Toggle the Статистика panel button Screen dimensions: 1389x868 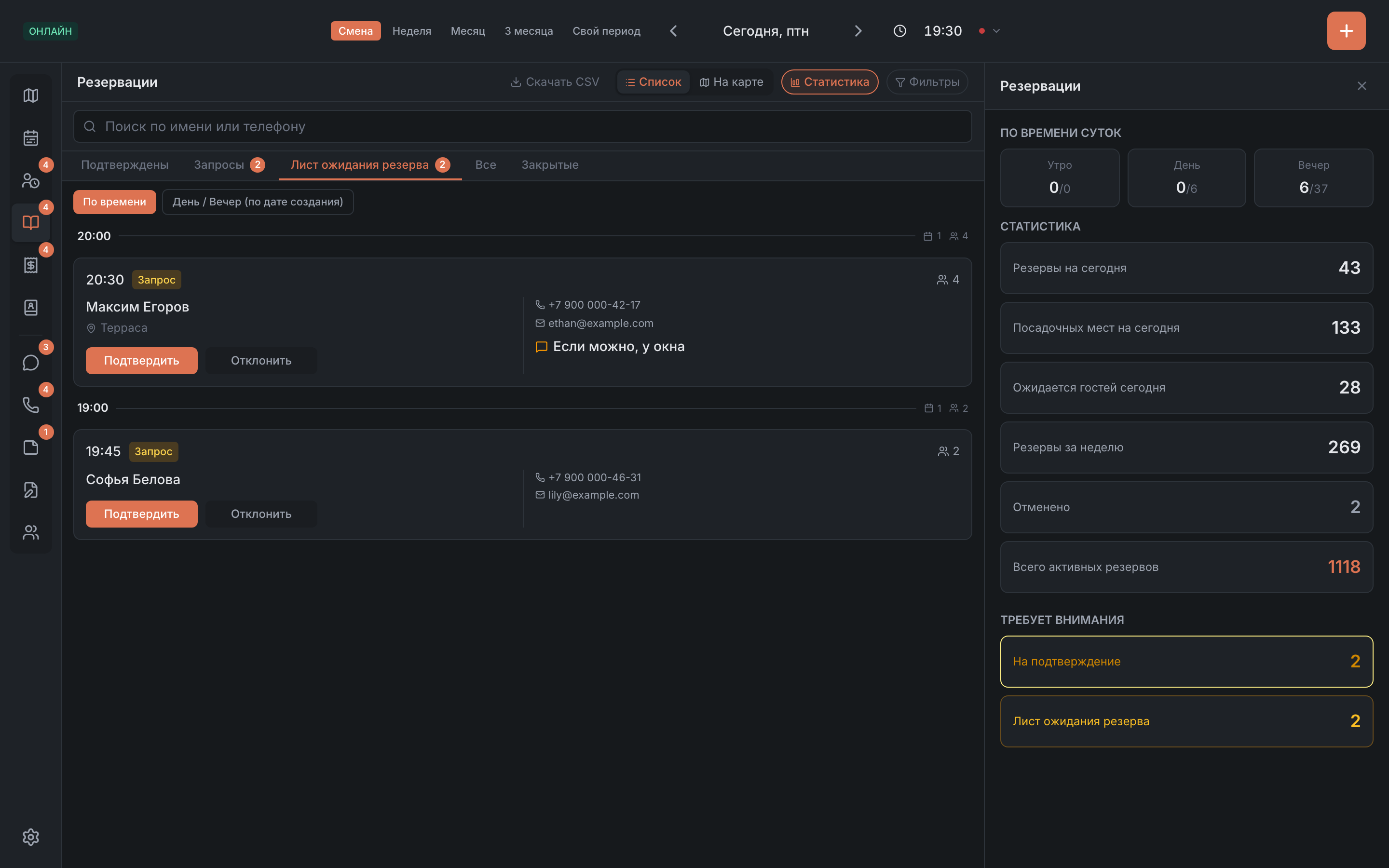[830, 82]
